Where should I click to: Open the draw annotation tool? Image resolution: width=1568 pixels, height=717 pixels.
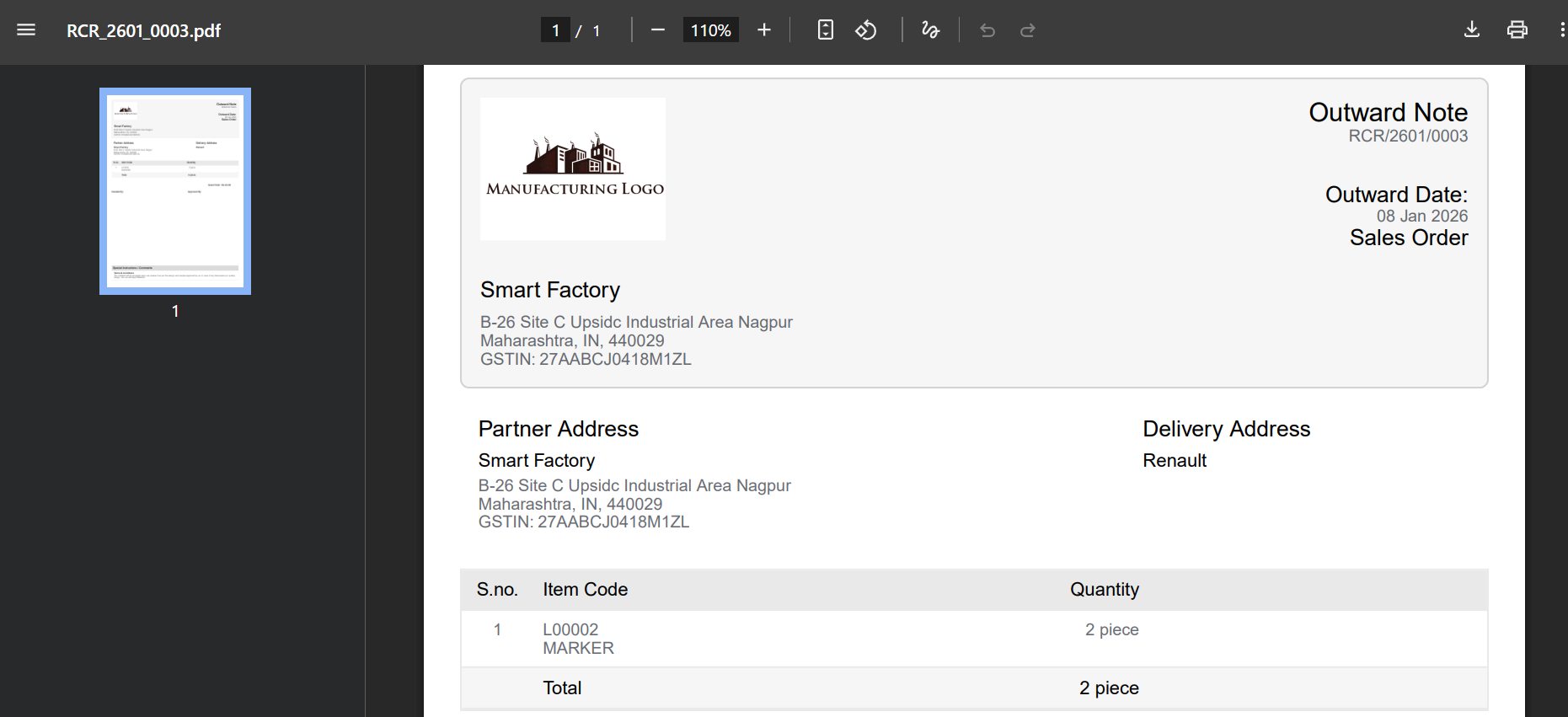coord(930,30)
